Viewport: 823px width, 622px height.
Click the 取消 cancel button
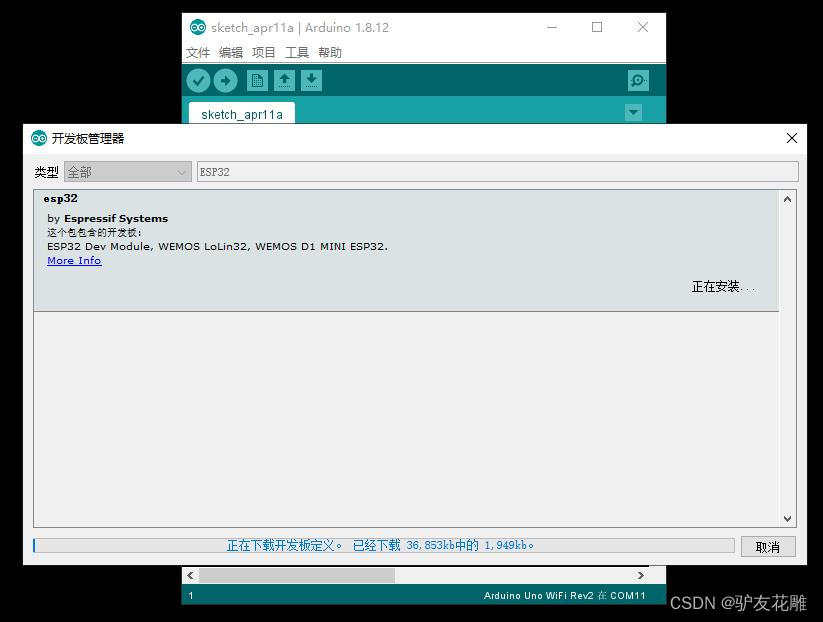768,547
